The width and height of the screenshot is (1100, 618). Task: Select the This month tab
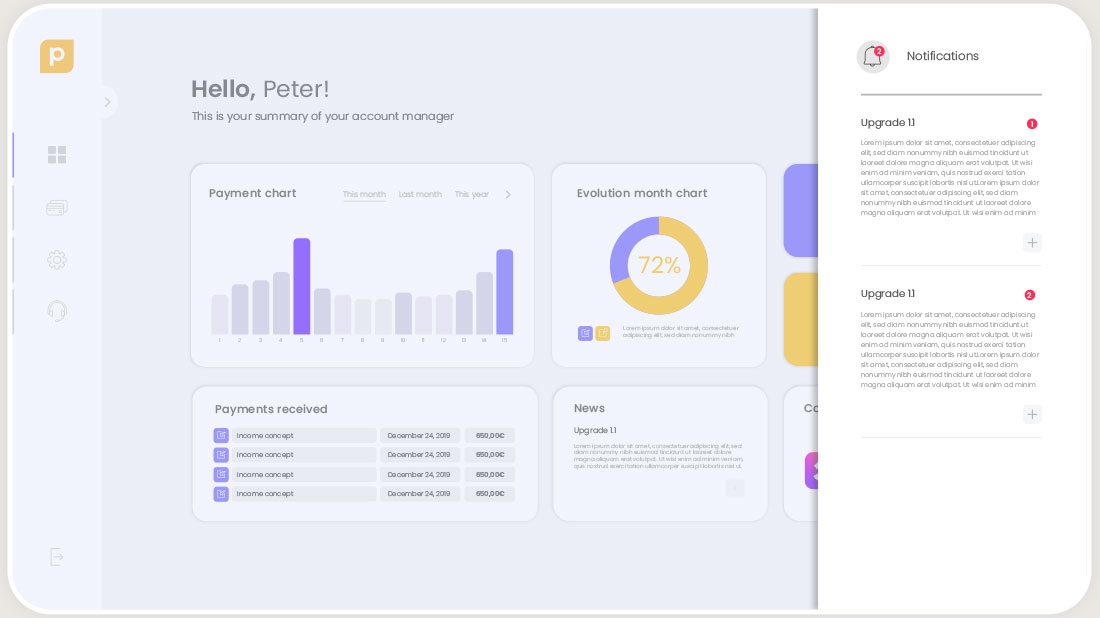click(364, 195)
